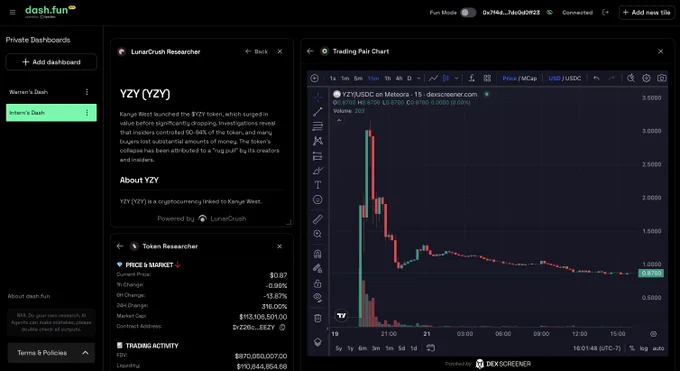Screen dimensions: 680x371
Task: Select the zoom in magnifier tool
Action: (x=318, y=234)
